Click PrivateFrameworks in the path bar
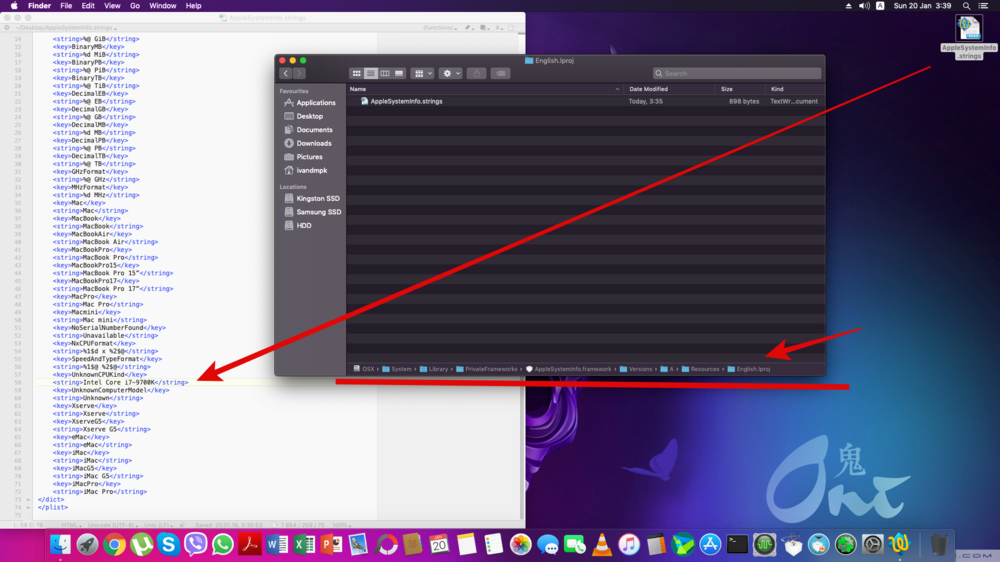Screen dimensions: 1000x562 click(490, 369)
